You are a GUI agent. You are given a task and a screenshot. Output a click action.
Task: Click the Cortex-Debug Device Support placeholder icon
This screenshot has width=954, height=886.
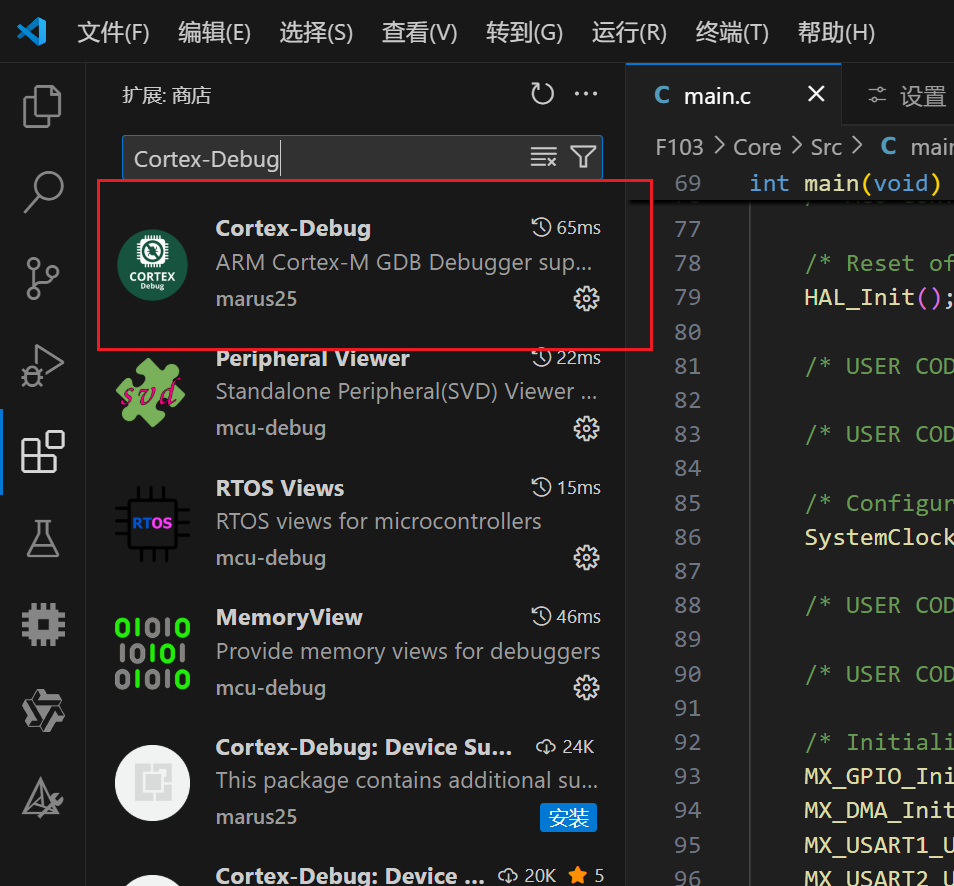(152, 783)
